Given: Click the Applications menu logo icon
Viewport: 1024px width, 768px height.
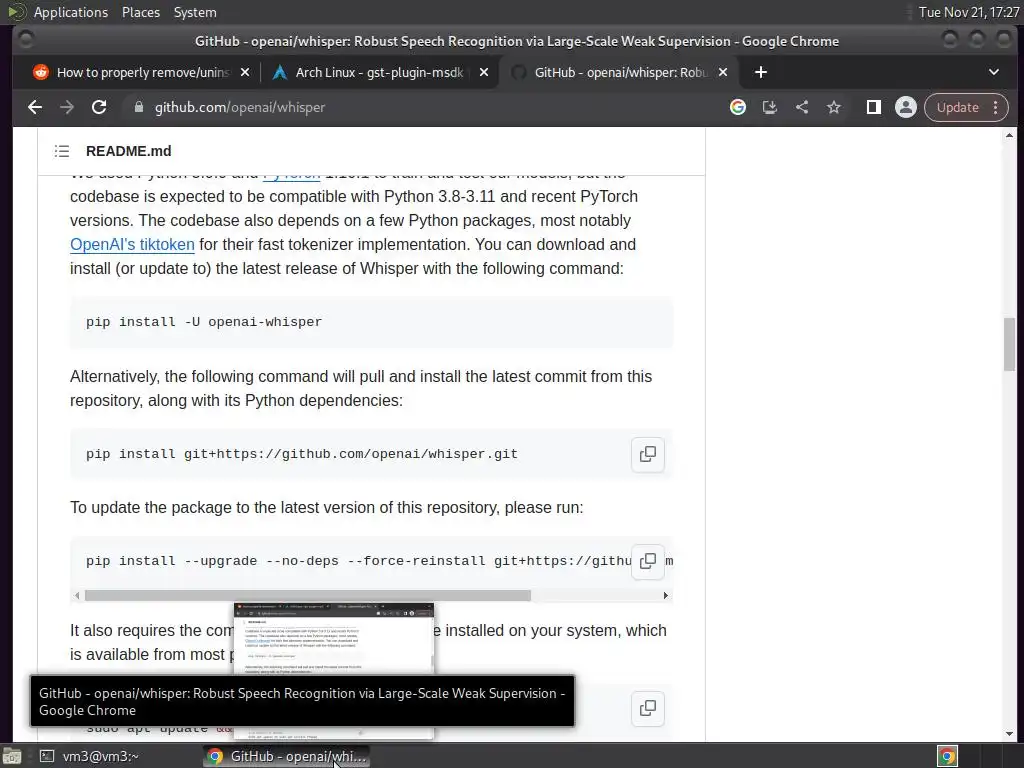Looking at the screenshot, I should (16, 12).
